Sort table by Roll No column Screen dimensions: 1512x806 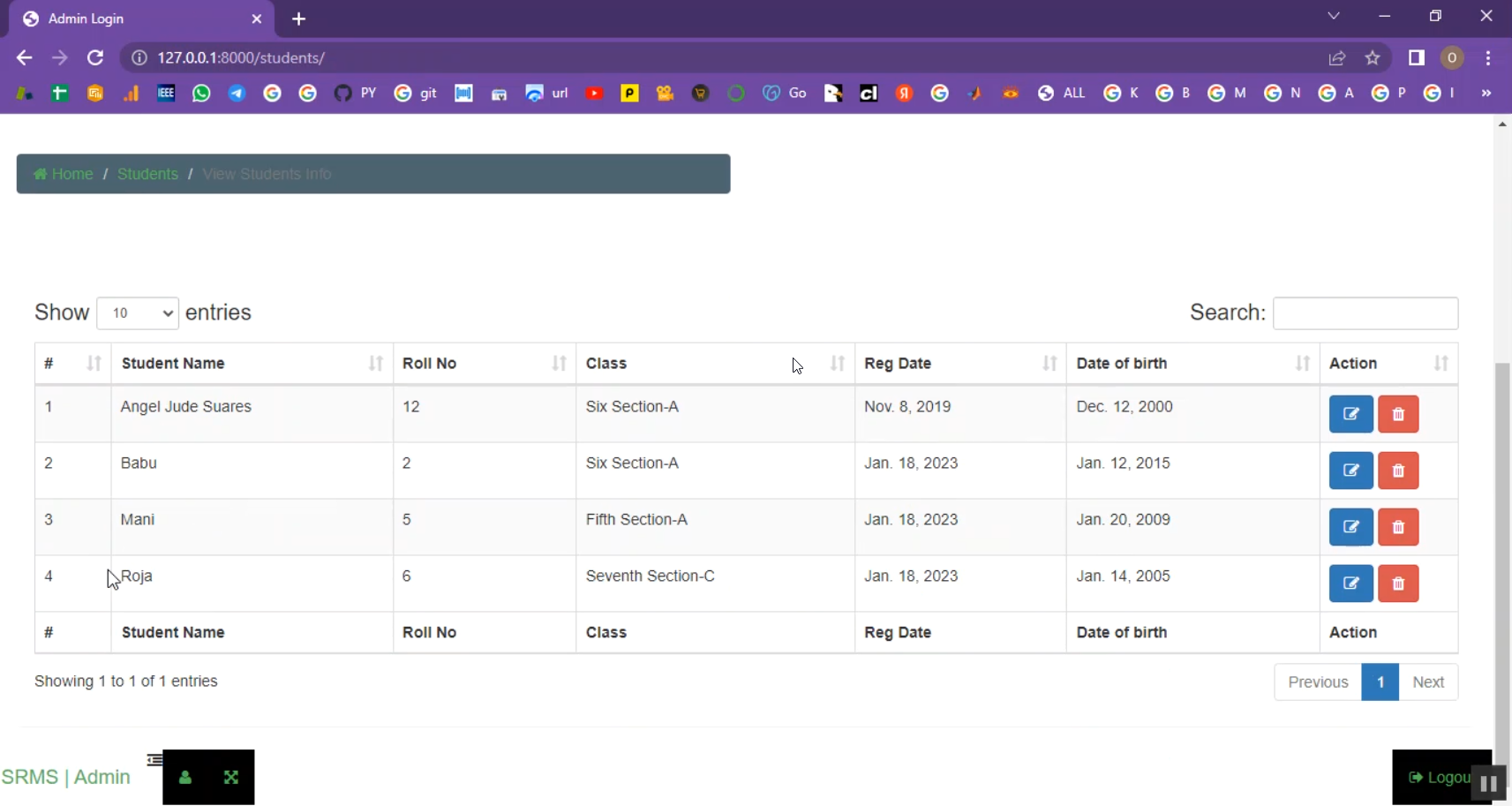tap(485, 364)
